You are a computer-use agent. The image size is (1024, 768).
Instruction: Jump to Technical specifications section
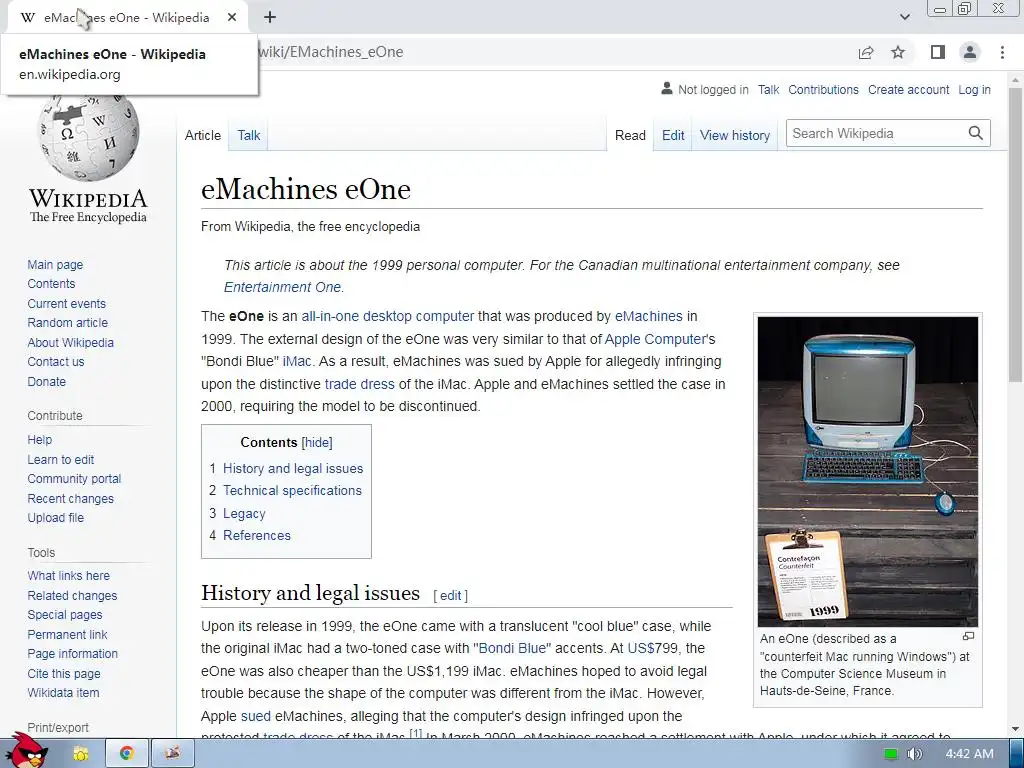pos(292,490)
